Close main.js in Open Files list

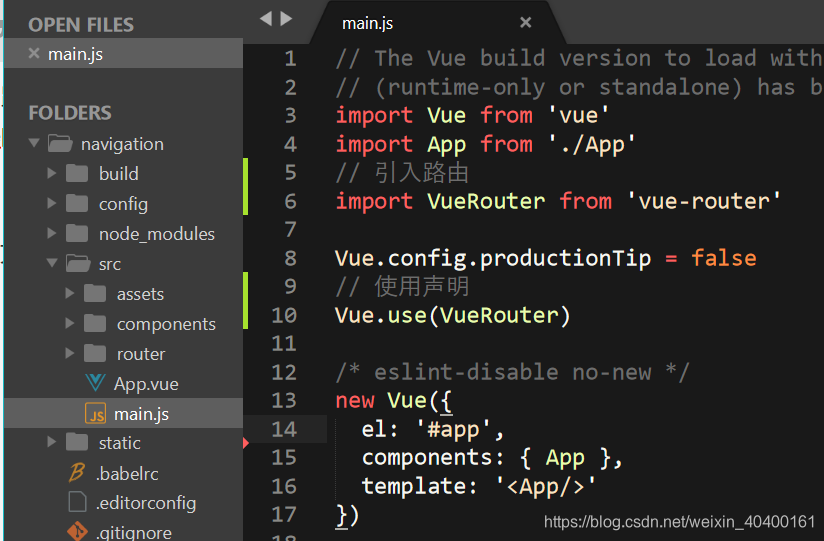coord(34,53)
